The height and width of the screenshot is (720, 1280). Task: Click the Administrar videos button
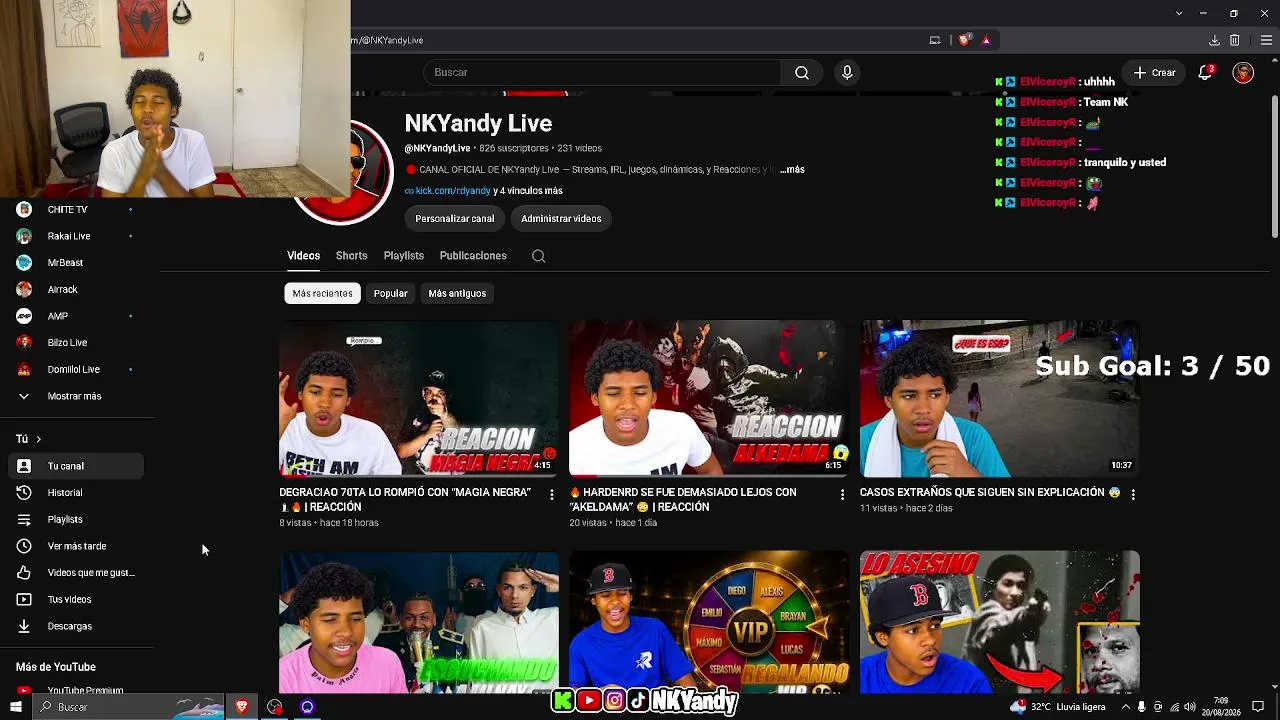click(x=561, y=219)
